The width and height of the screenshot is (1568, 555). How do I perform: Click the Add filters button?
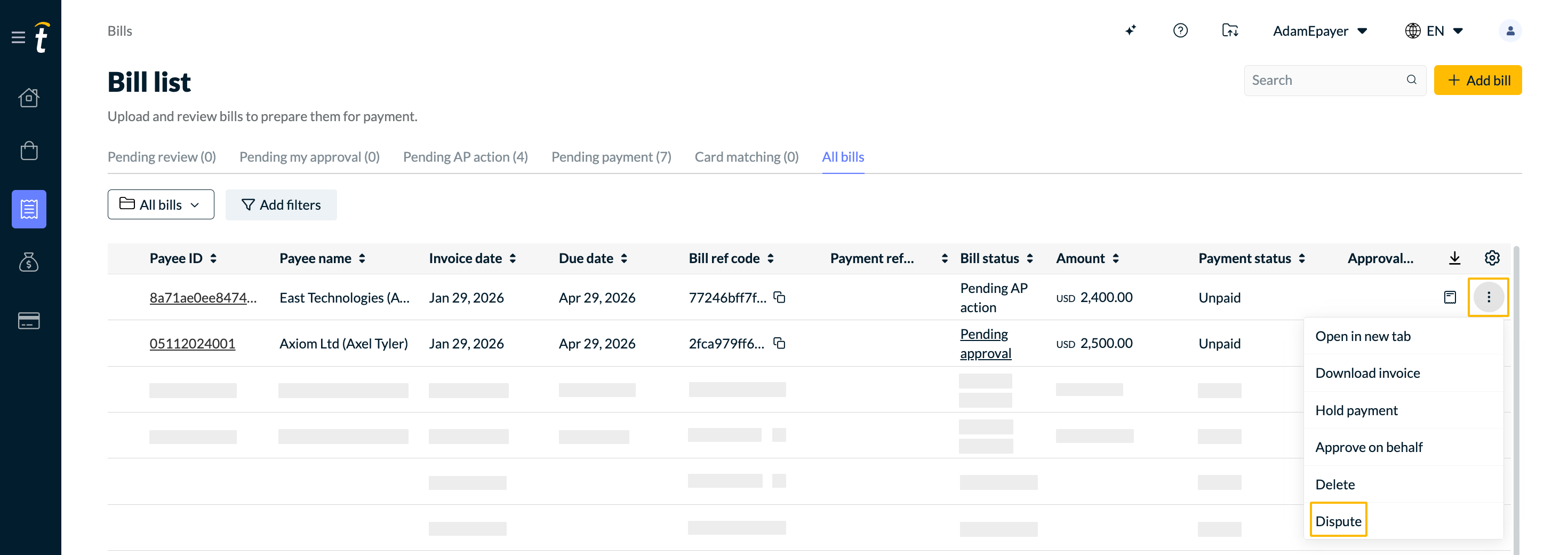pos(281,205)
